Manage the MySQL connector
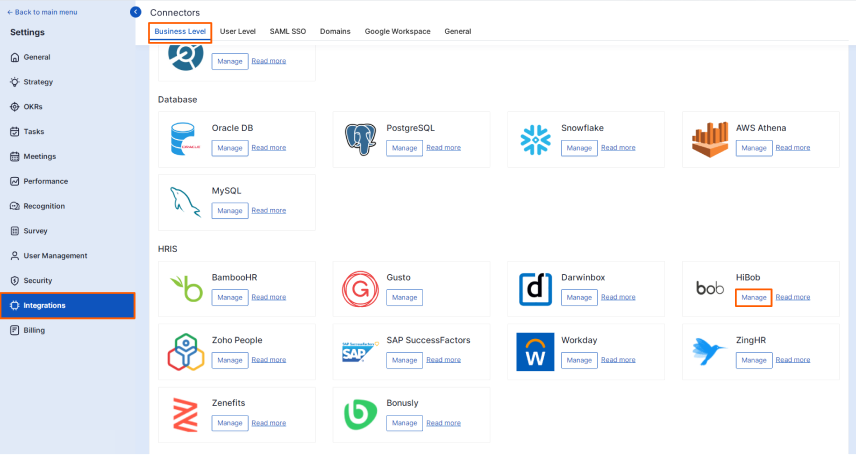Image resolution: width=856 pixels, height=455 pixels. pyautogui.click(x=230, y=211)
